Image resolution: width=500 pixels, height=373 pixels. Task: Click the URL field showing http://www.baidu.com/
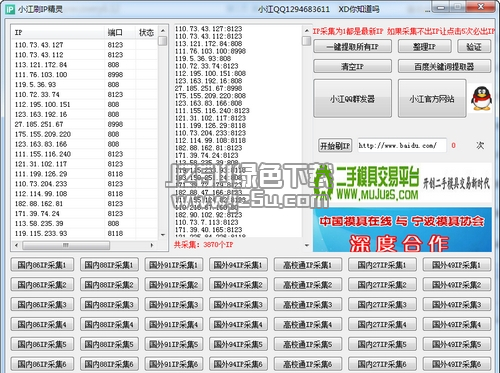pyautogui.click(x=402, y=146)
